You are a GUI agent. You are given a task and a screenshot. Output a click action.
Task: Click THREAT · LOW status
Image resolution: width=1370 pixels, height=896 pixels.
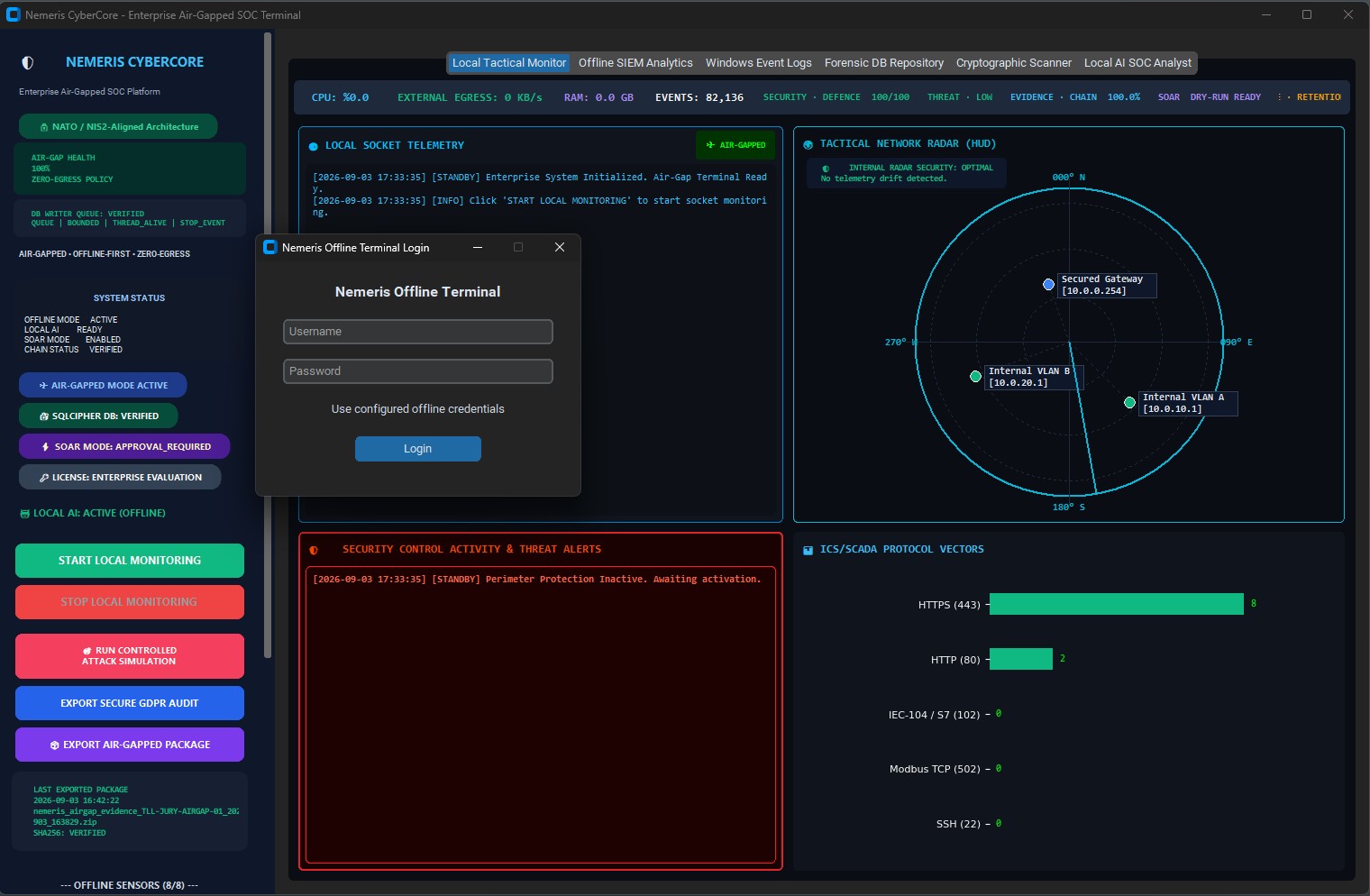pos(960,97)
